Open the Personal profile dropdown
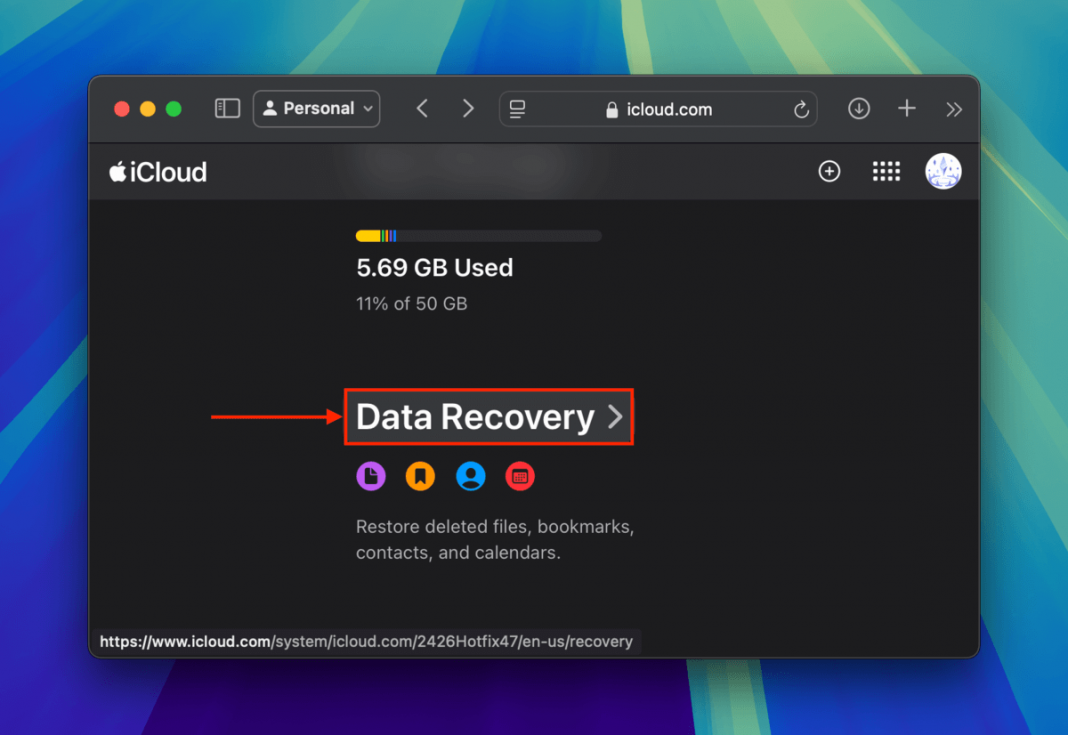The width and height of the screenshot is (1068, 735). pyautogui.click(x=316, y=108)
